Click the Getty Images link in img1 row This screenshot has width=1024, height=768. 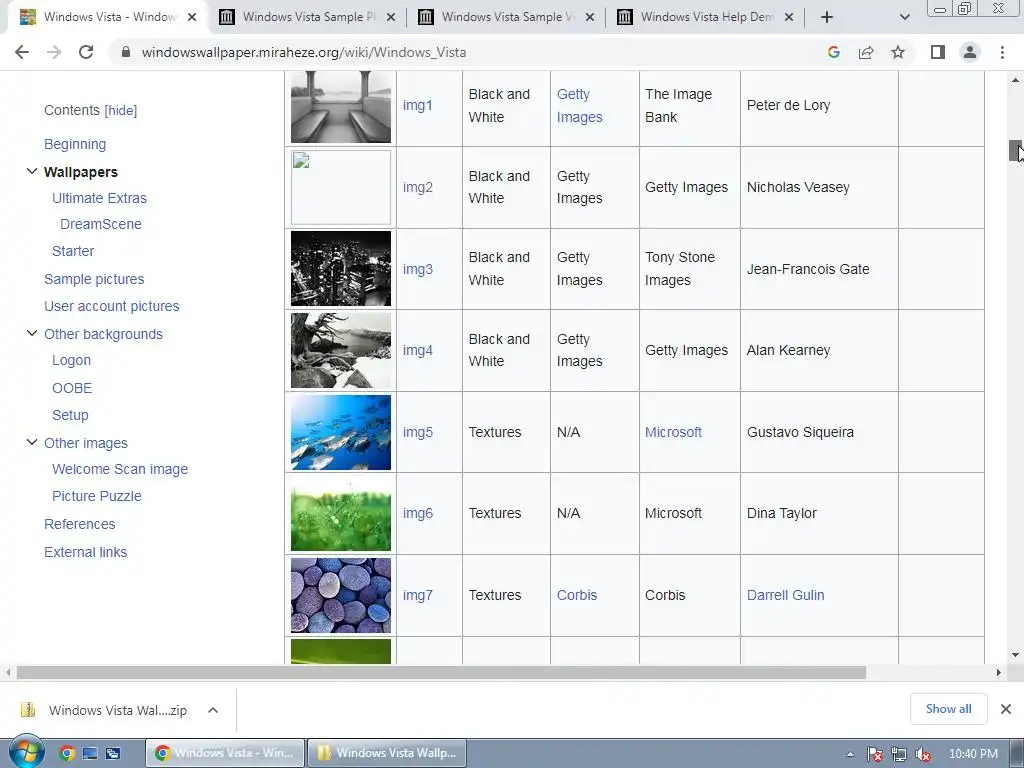(579, 106)
